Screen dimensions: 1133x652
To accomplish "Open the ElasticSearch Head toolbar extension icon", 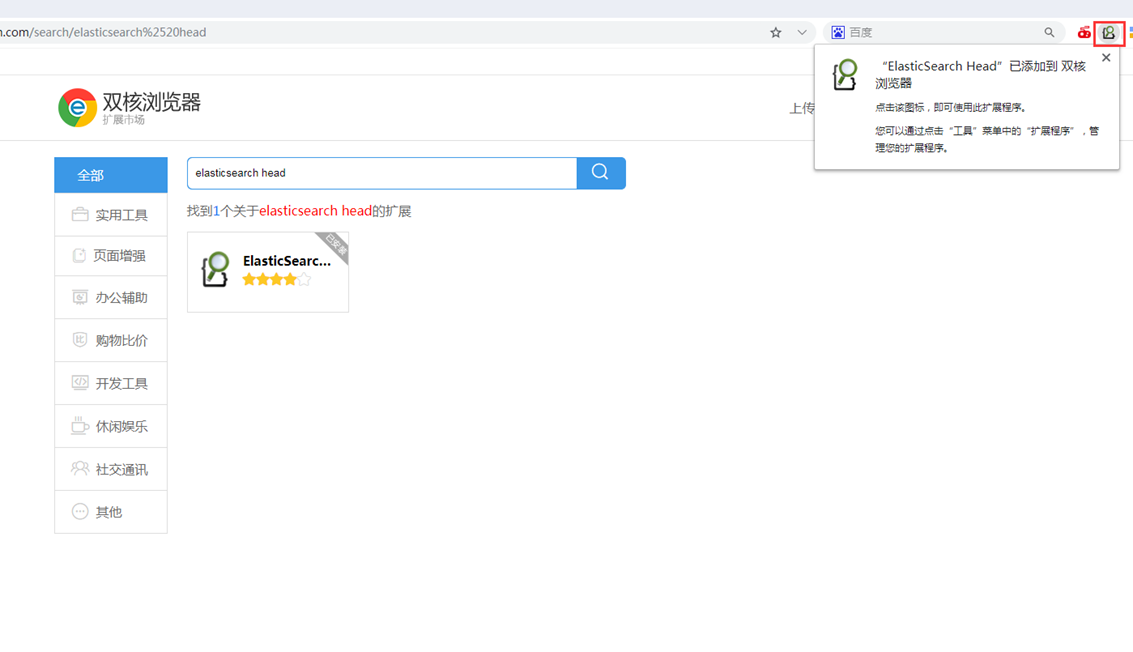I will click(x=1108, y=33).
